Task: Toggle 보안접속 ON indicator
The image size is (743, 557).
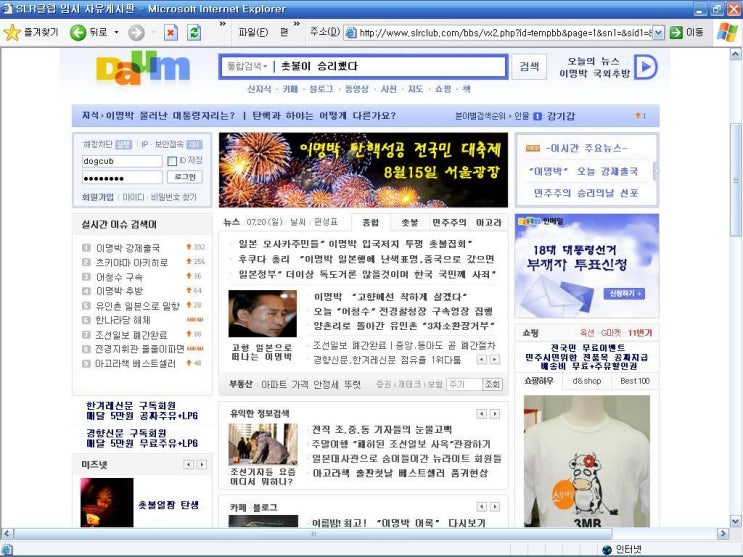Action: point(194,144)
